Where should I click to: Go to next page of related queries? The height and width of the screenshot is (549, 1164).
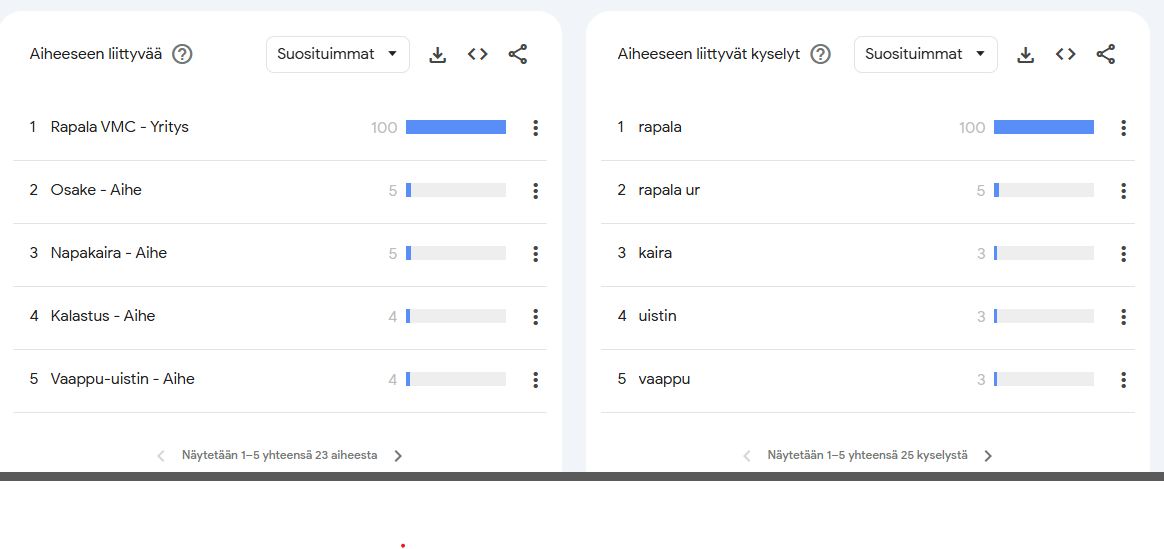point(988,456)
